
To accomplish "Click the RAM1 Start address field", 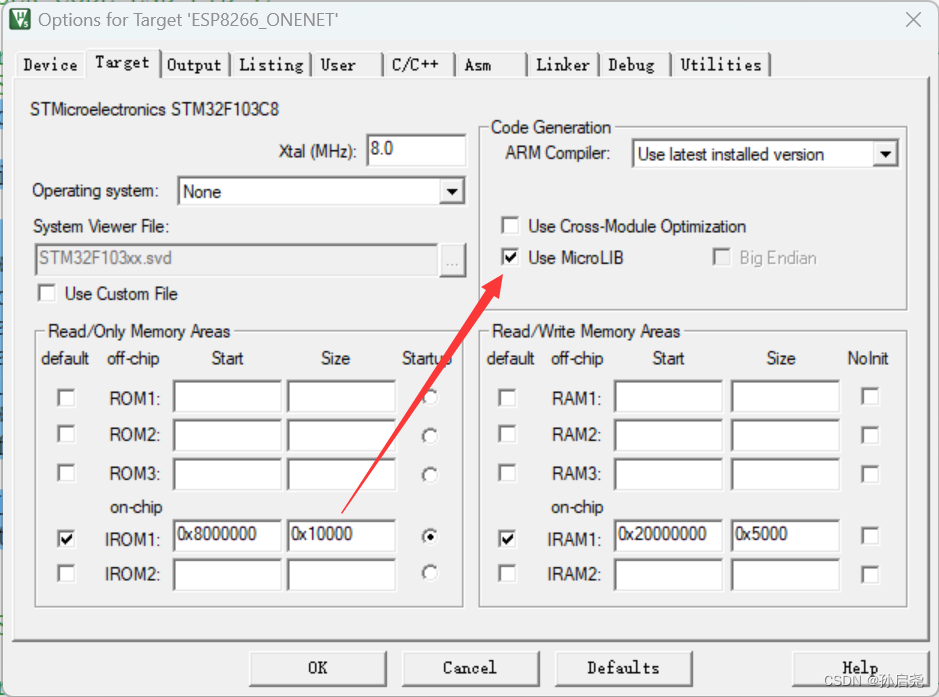I will point(668,396).
